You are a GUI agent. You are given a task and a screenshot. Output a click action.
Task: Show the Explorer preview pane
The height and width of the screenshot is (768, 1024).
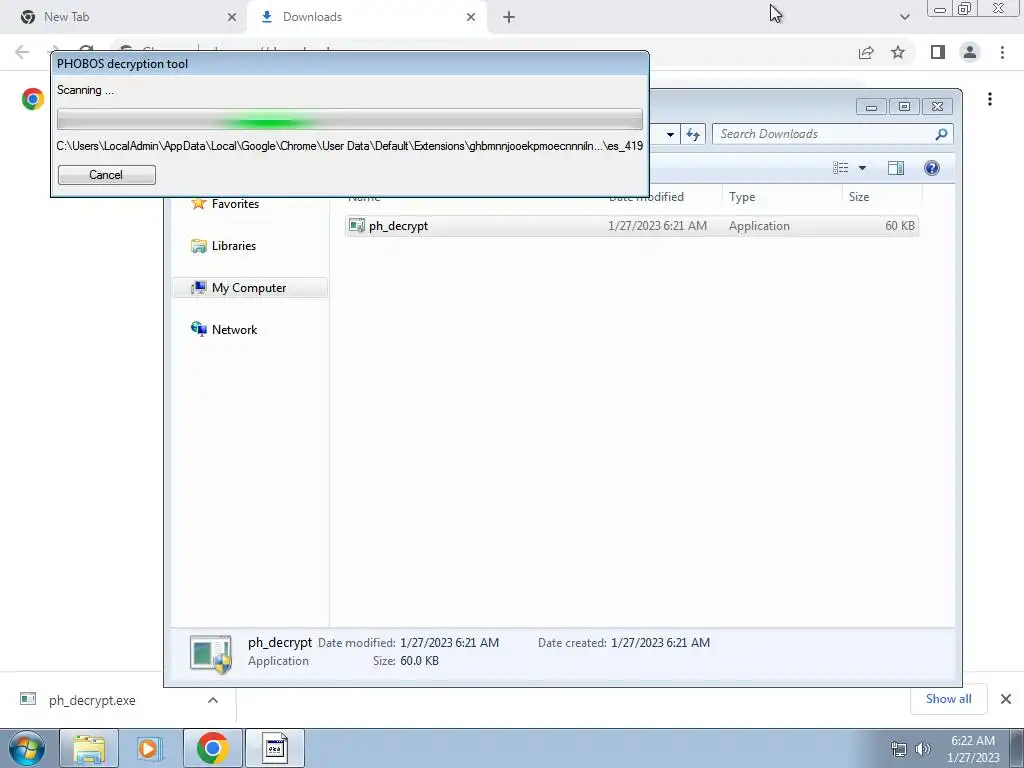coord(896,168)
